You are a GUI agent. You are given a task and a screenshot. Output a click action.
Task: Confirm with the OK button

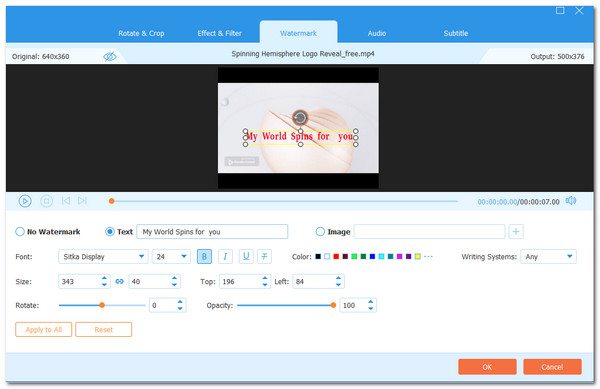(487, 367)
